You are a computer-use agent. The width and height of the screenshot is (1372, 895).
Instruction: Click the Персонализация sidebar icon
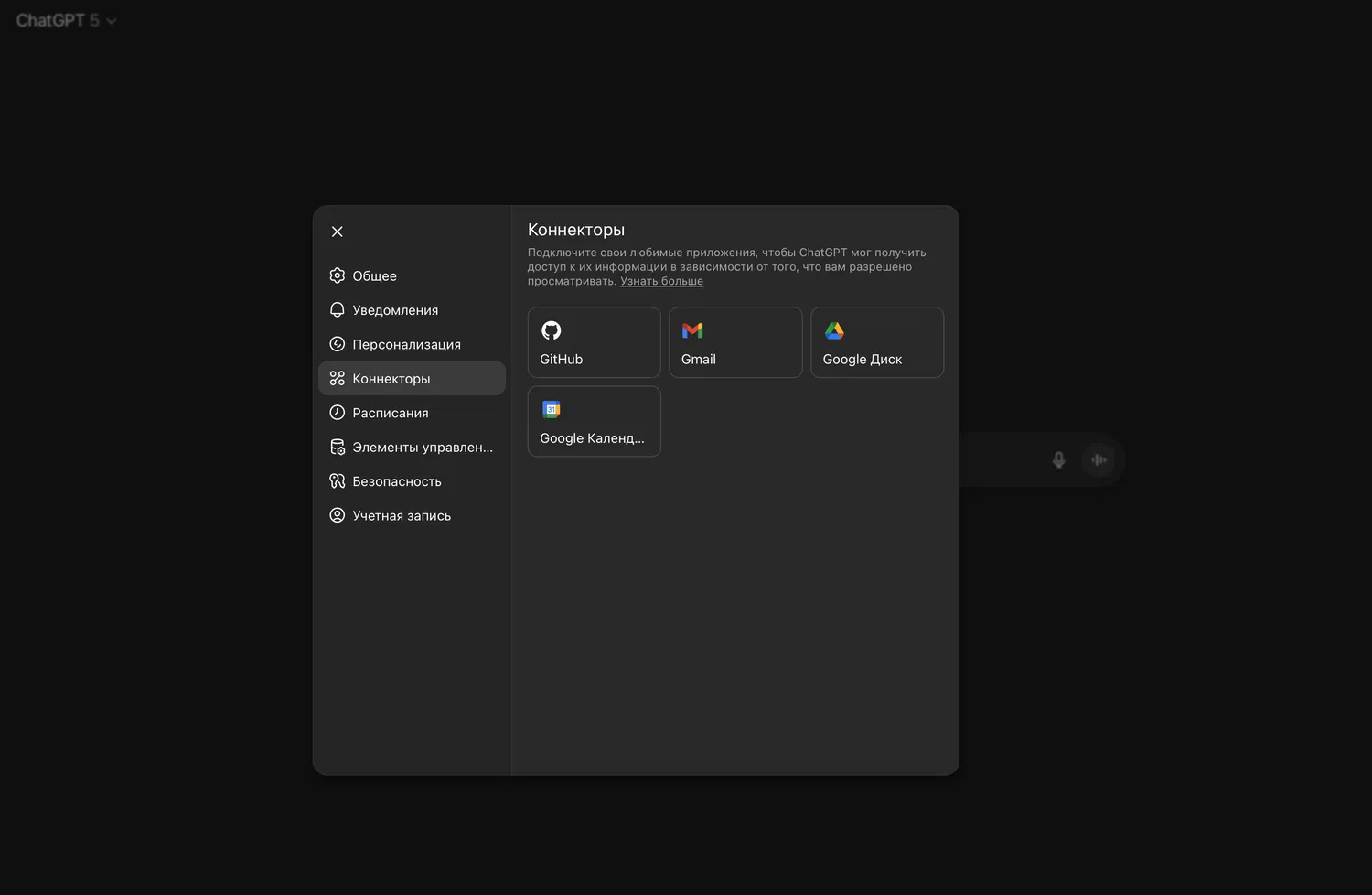[338, 344]
